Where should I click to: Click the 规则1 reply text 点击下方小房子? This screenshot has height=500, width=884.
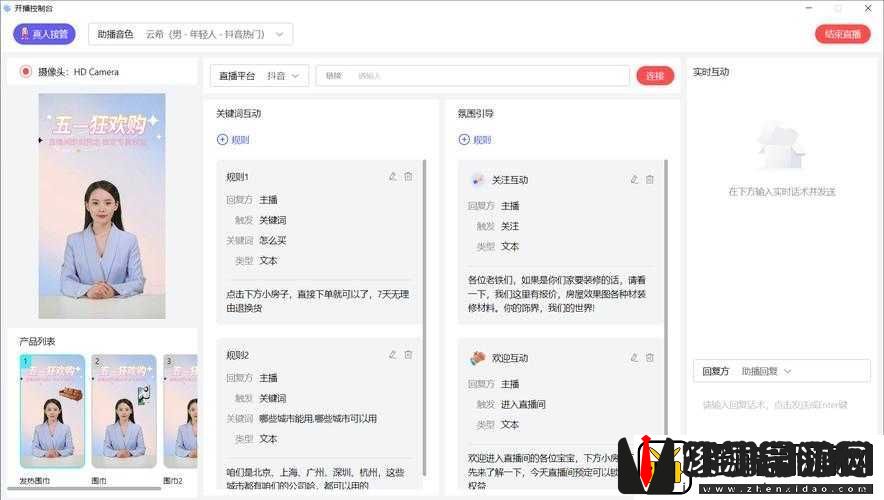click(x=317, y=301)
